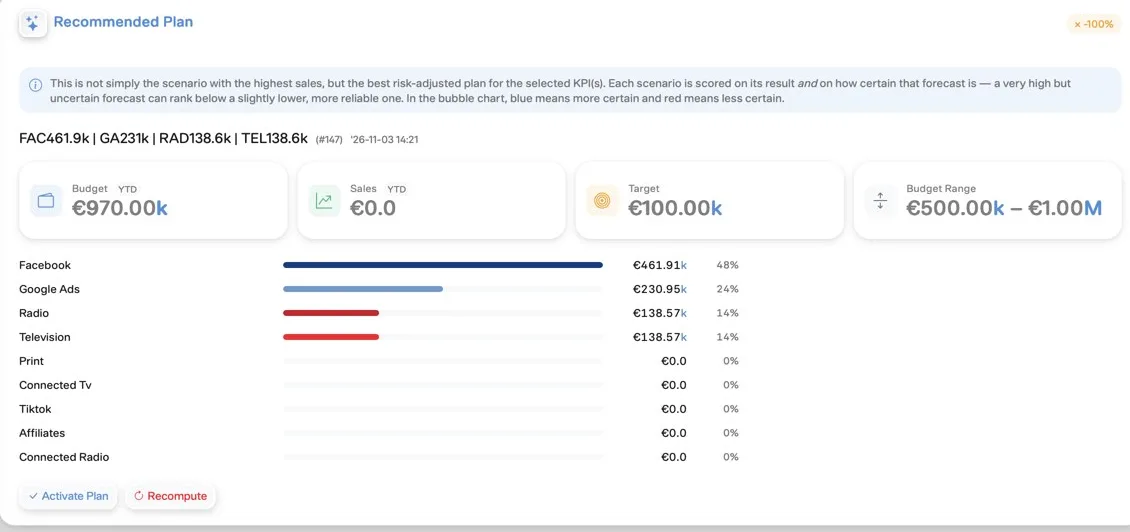The height and width of the screenshot is (532, 1130).
Task: Click the ×-100% badge
Action: pos(1093,24)
